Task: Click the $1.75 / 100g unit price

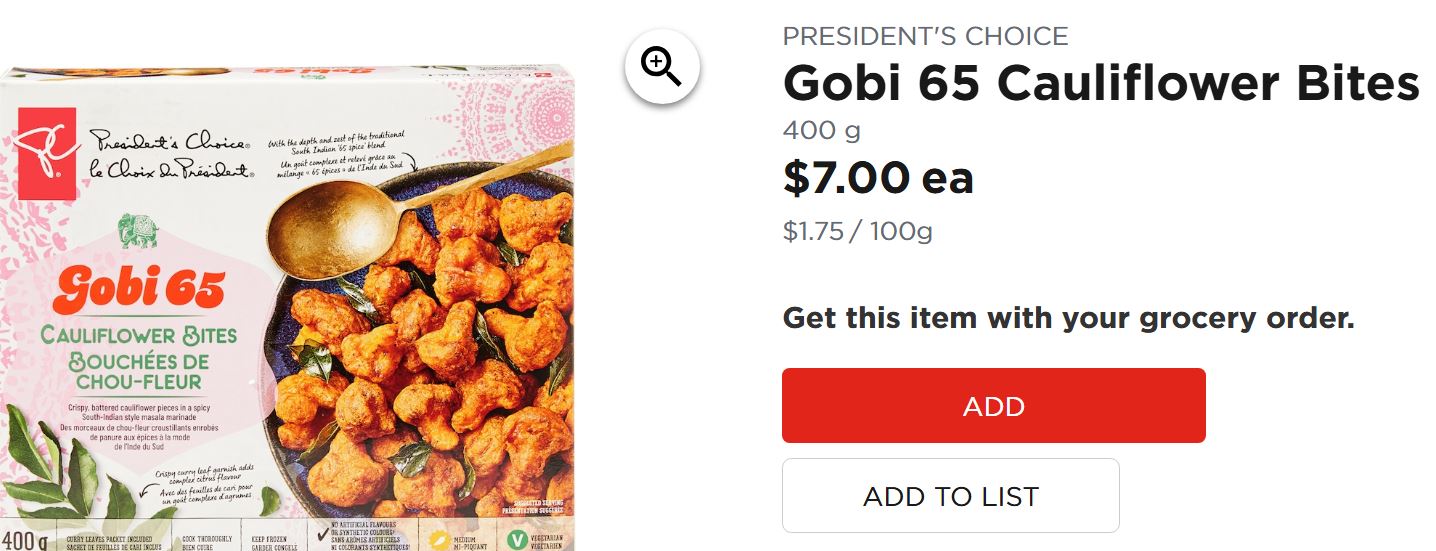Action: coord(857,231)
